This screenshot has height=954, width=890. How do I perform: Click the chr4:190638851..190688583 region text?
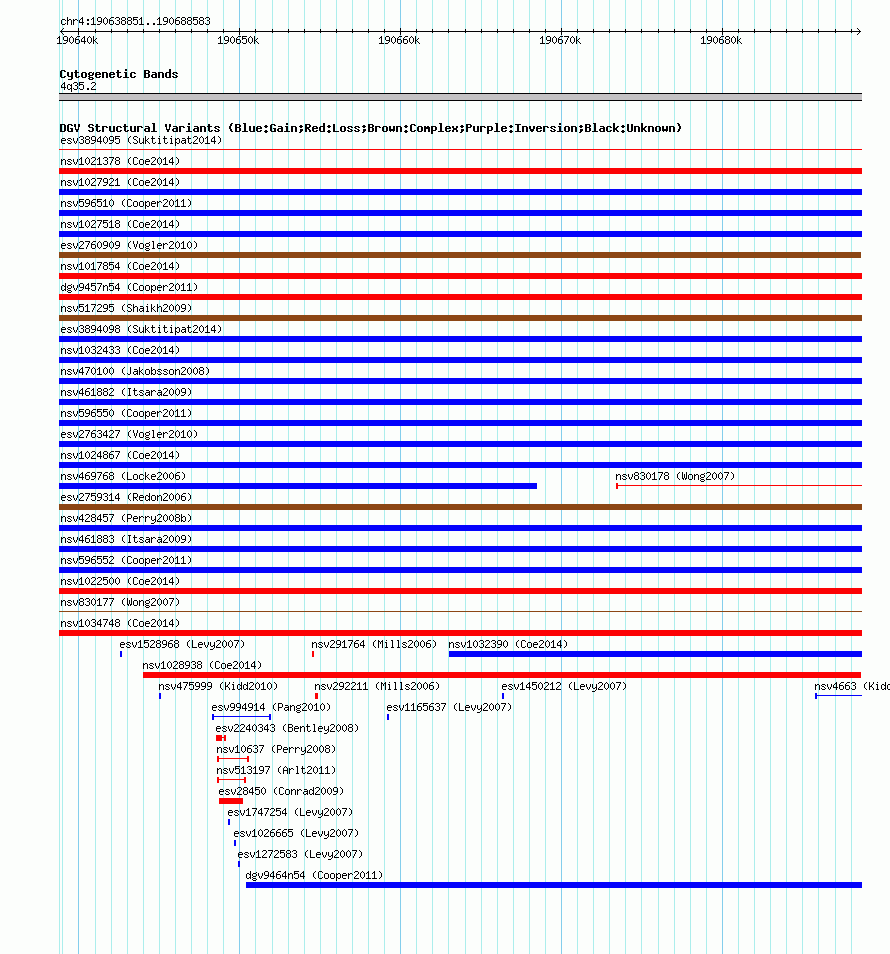click(x=135, y=21)
